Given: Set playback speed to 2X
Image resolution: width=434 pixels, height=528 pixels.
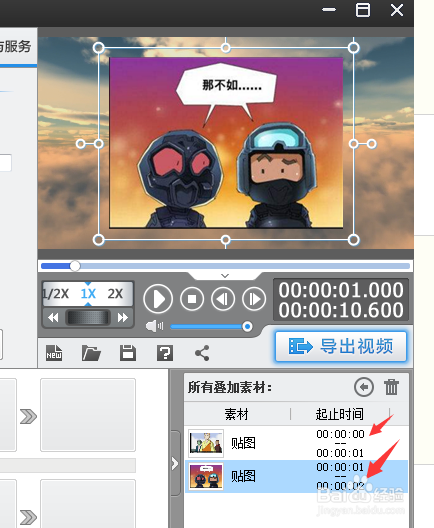Looking at the screenshot, I should 115,294.
